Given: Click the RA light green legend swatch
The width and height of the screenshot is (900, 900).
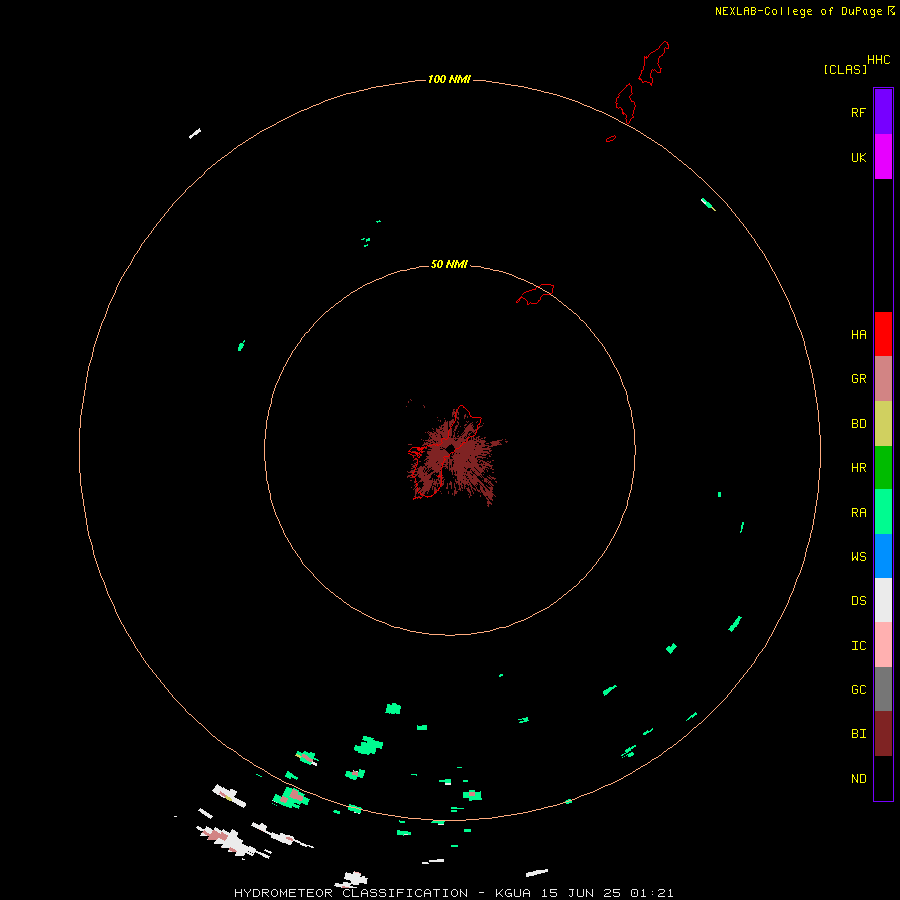Looking at the screenshot, I should (883, 512).
